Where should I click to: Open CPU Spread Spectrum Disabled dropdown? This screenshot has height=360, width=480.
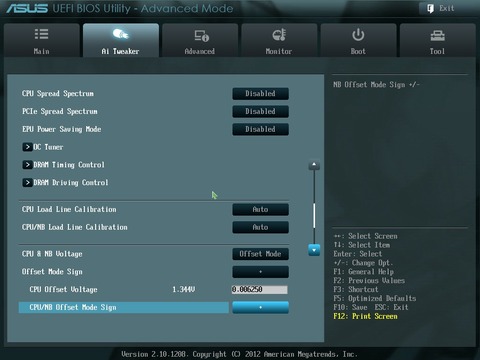click(260, 94)
